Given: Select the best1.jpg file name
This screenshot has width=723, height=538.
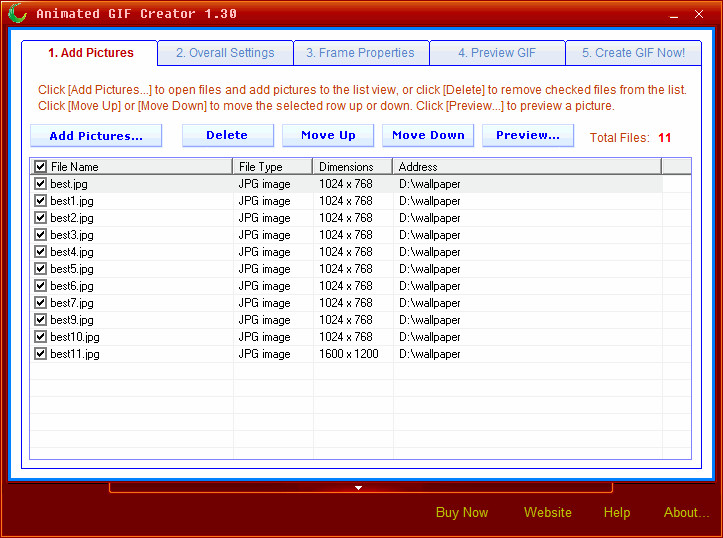Looking at the screenshot, I should click(x=72, y=201).
